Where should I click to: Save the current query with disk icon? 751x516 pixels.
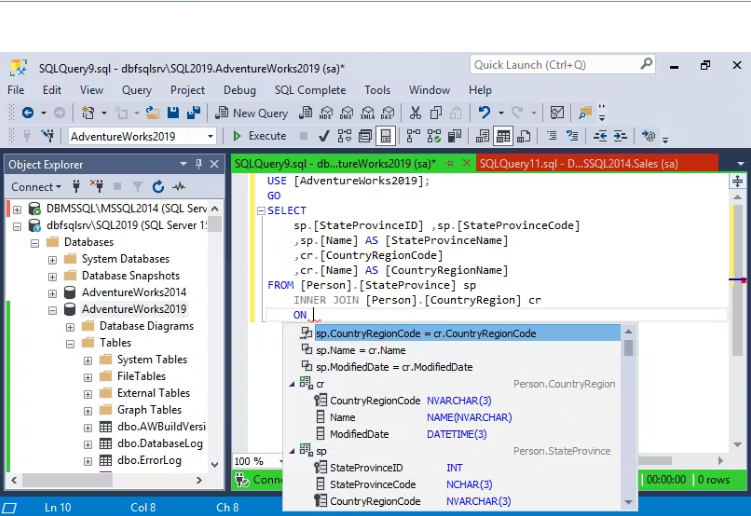pos(173,113)
